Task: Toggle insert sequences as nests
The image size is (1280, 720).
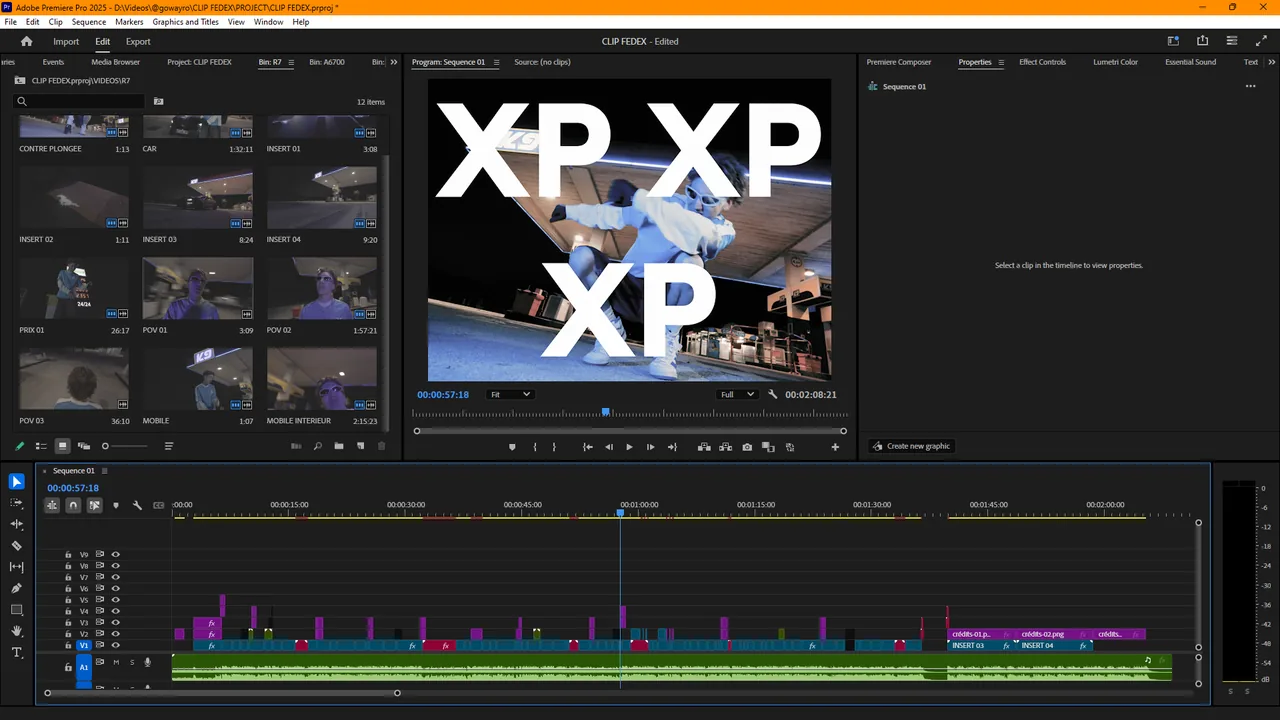Action: (52, 505)
